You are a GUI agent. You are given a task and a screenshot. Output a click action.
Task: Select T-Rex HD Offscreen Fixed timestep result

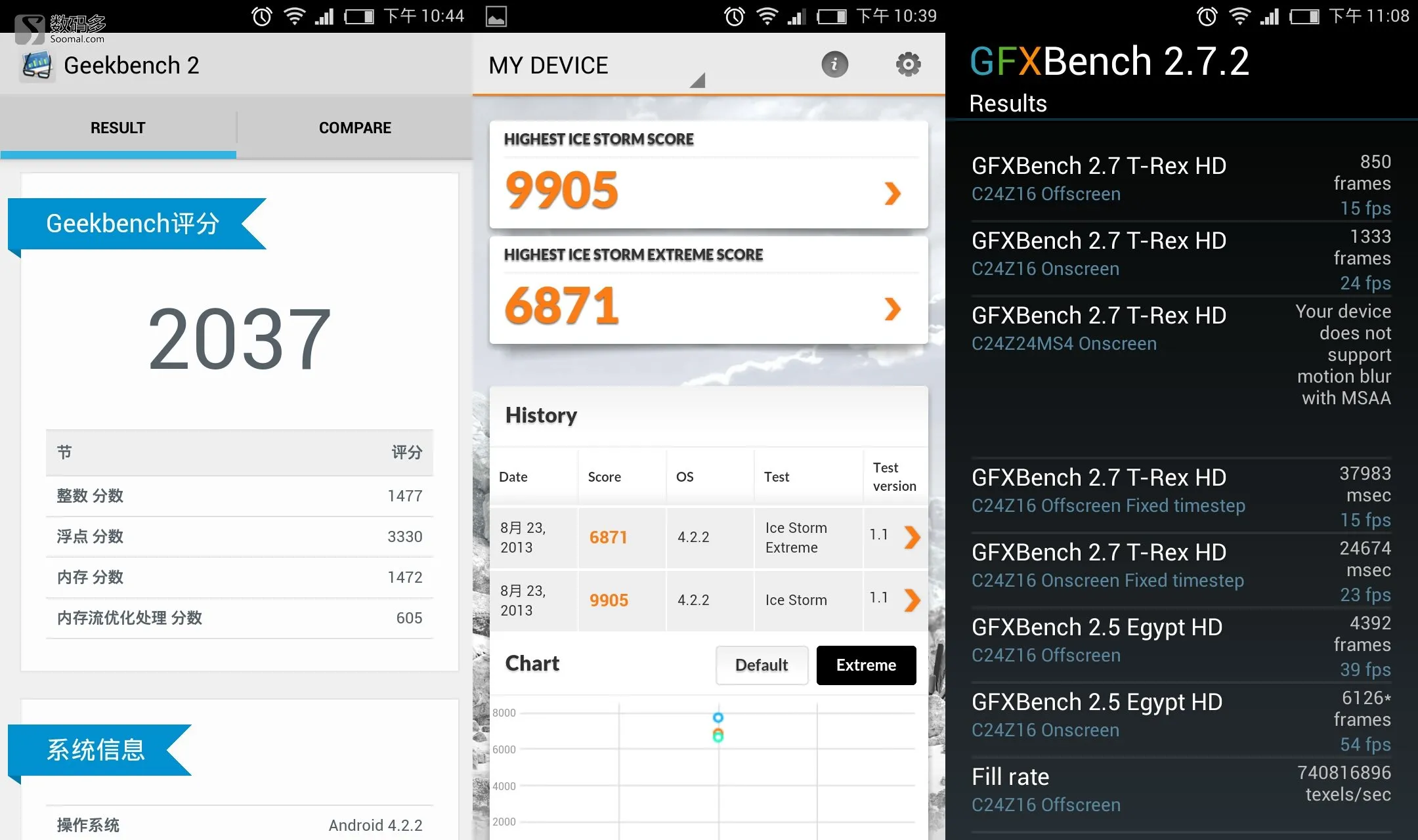point(1181,495)
